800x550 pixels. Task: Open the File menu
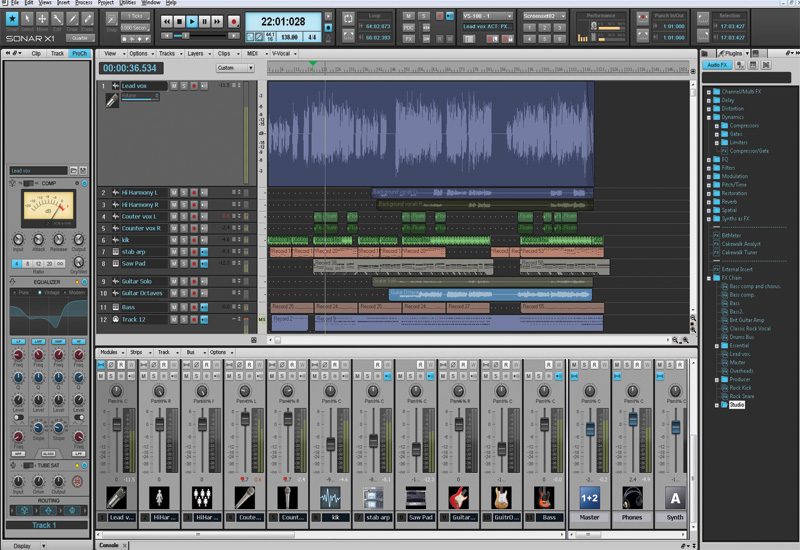pyautogui.click(x=15, y=3)
